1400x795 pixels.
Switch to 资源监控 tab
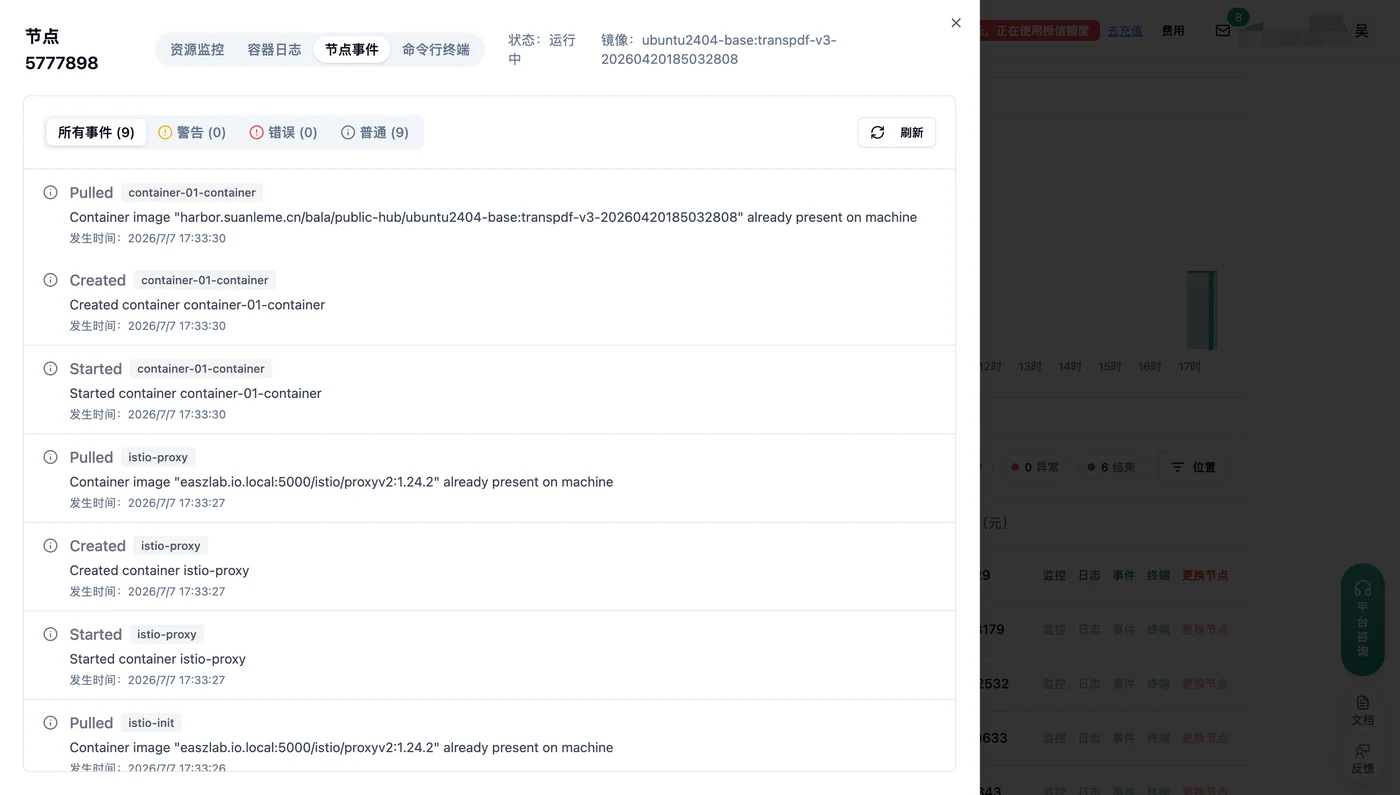coord(197,49)
